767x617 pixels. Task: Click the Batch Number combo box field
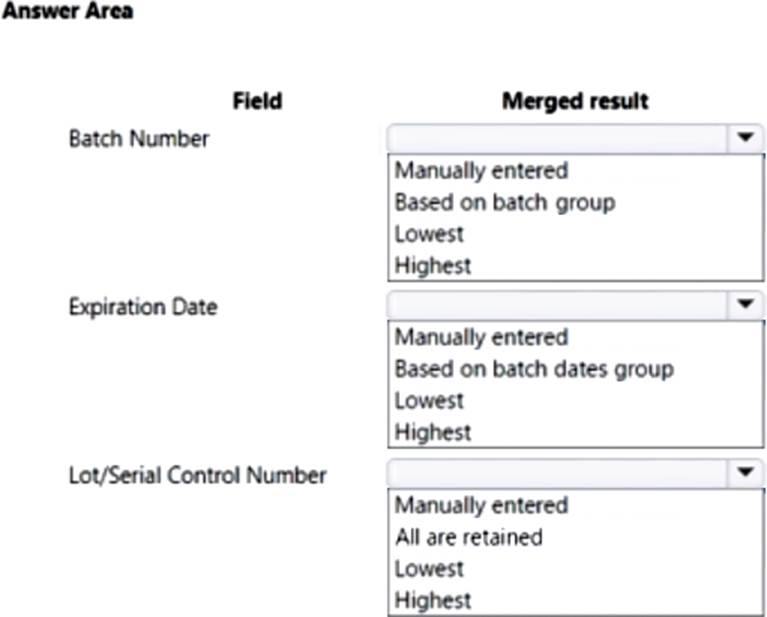coord(555,138)
